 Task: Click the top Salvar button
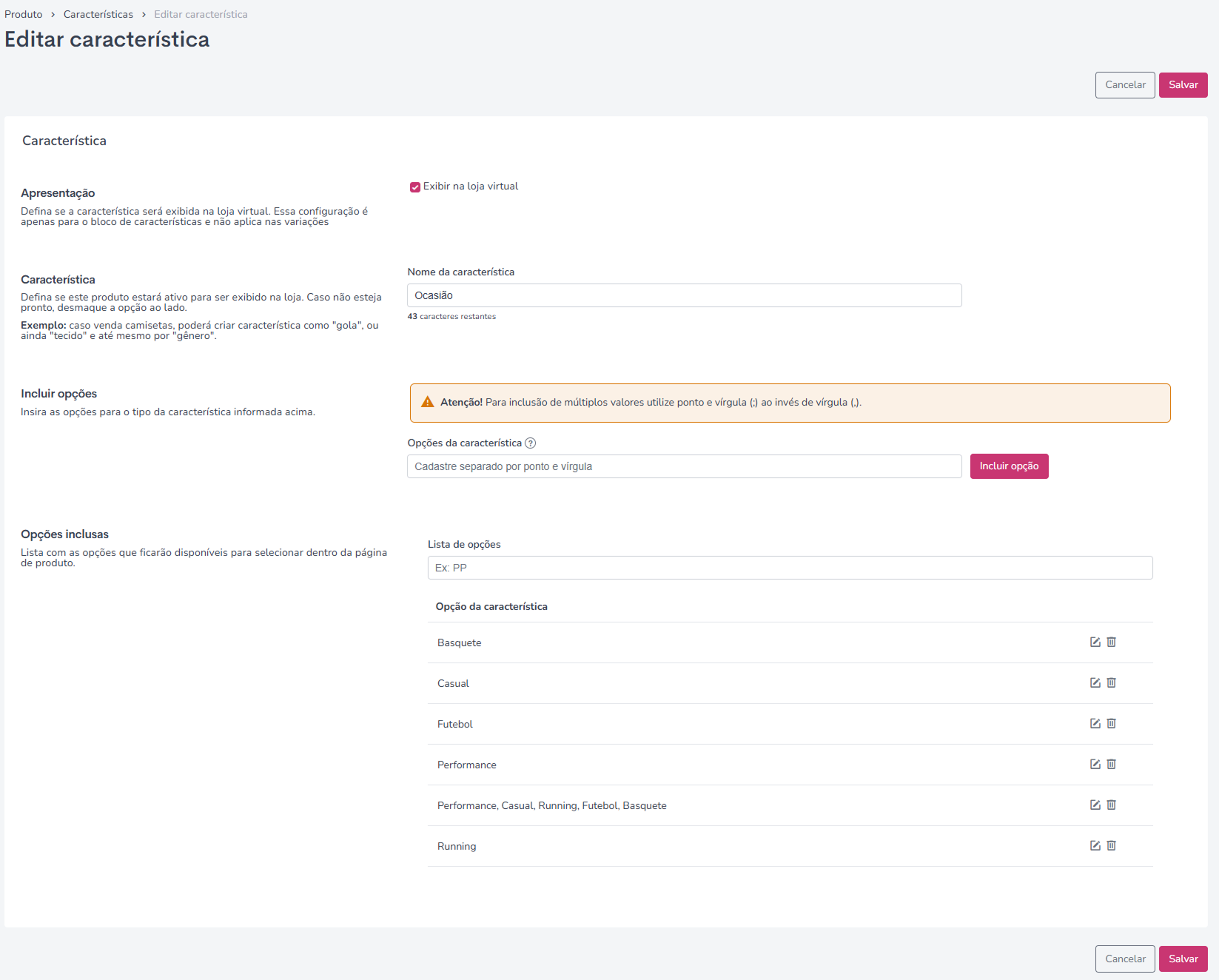[1183, 85]
